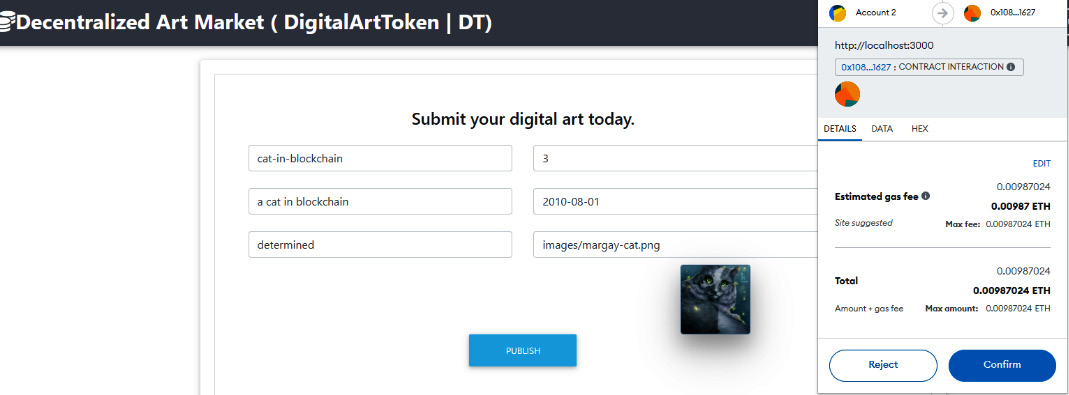The width and height of the screenshot is (1069, 395).
Task: Confirm the MetaMask transaction
Action: pos(1002,365)
